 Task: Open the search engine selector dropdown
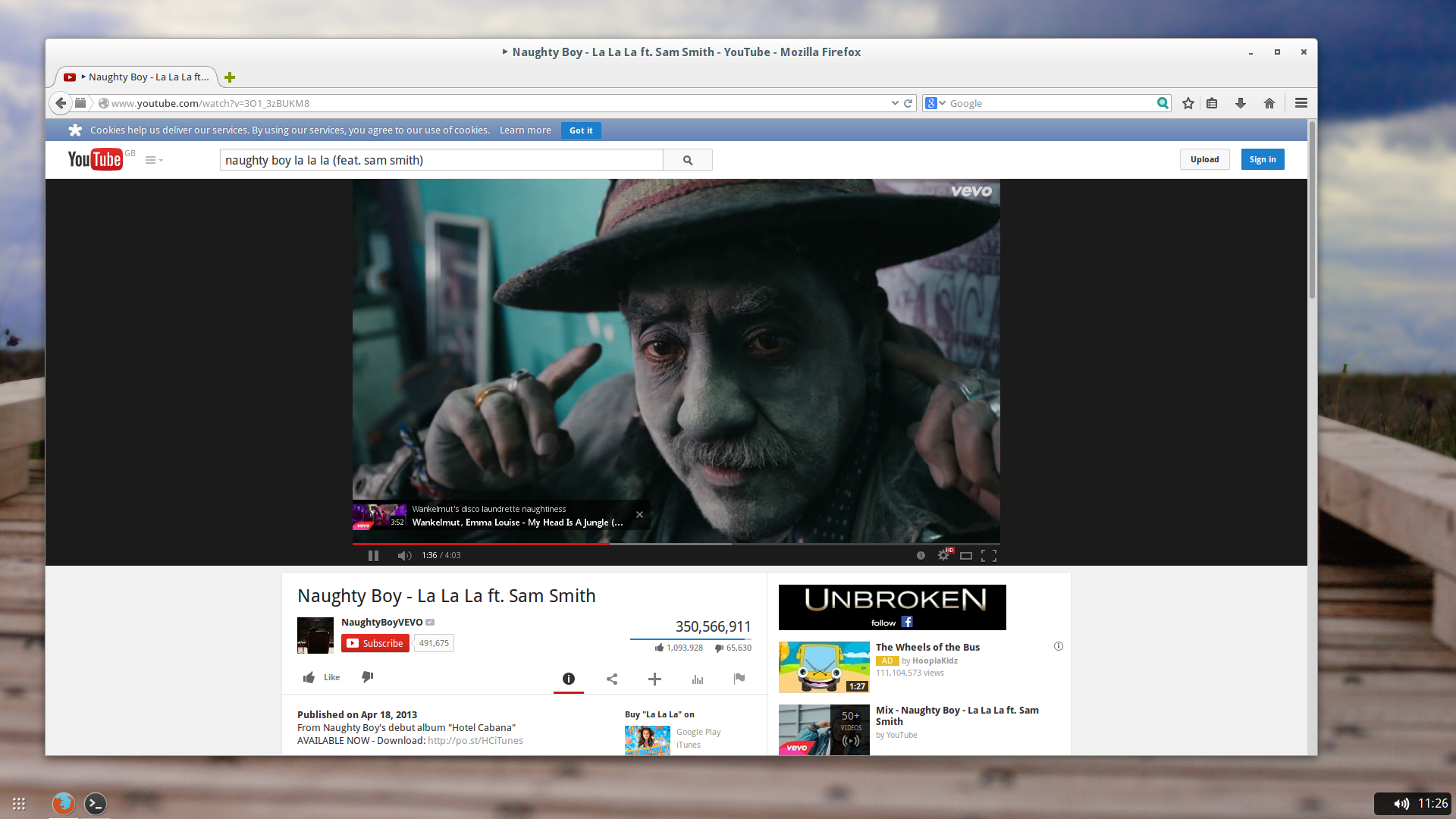pyautogui.click(x=935, y=103)
